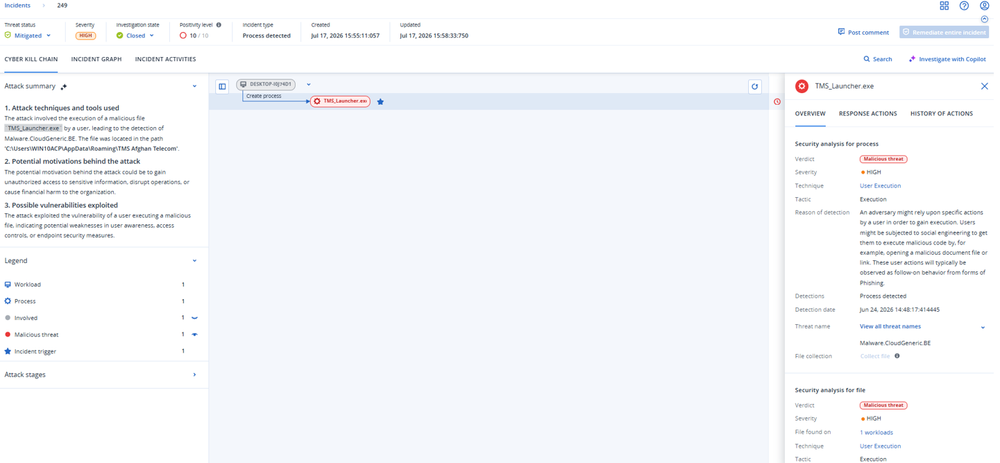Click the Process detected incident type text
This screenshot has width=1000, height=463.
[x=267, y=36]
